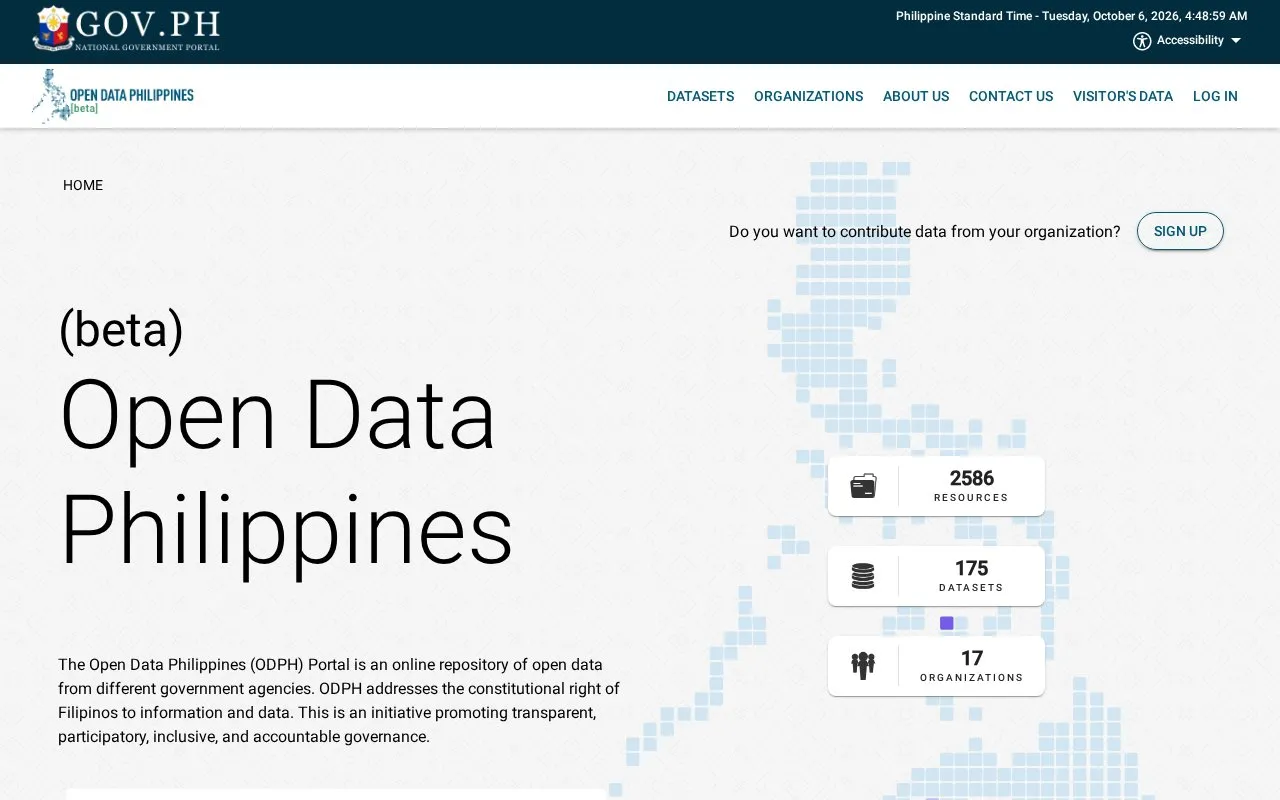Viewport: 1280px width, 800px height.
Task: Click the purple highlighted map square
Action: click(947, 623)
